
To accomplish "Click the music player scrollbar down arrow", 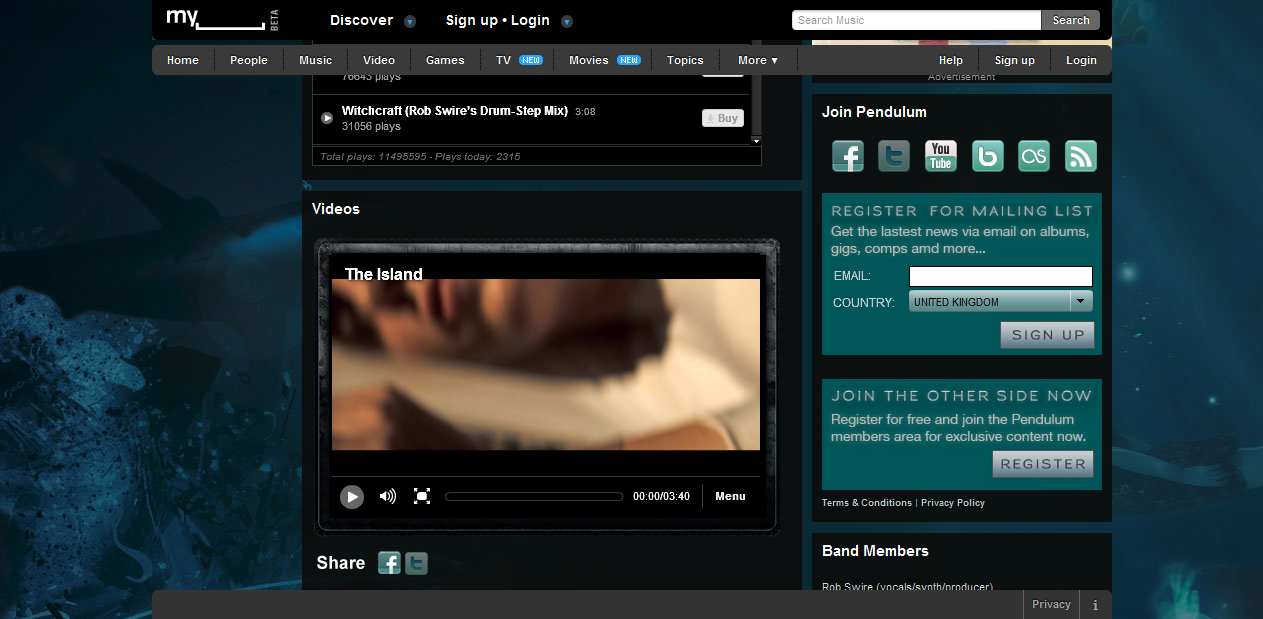I will click(x=756, y=141).
